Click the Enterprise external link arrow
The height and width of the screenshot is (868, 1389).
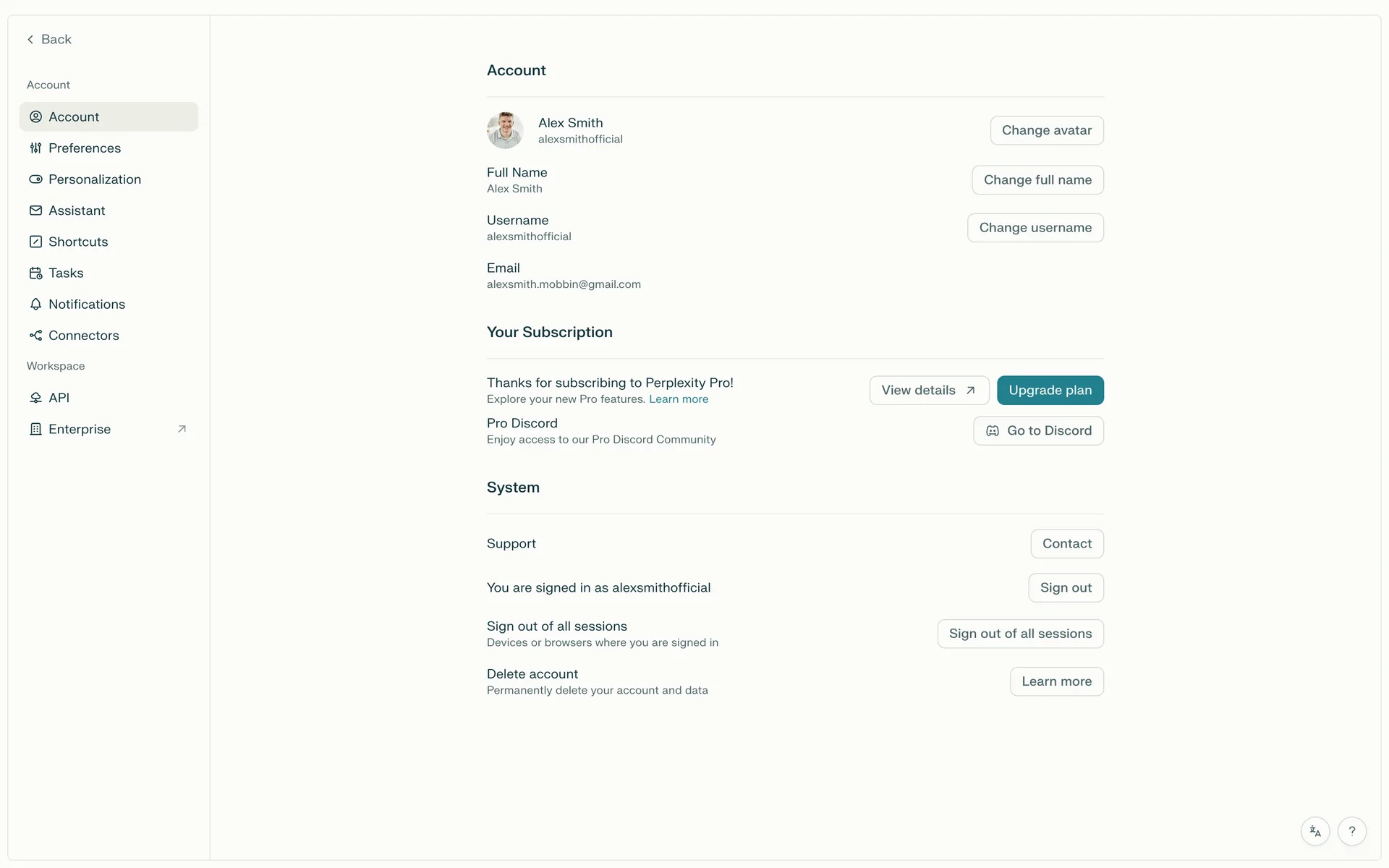click(182, 429)
